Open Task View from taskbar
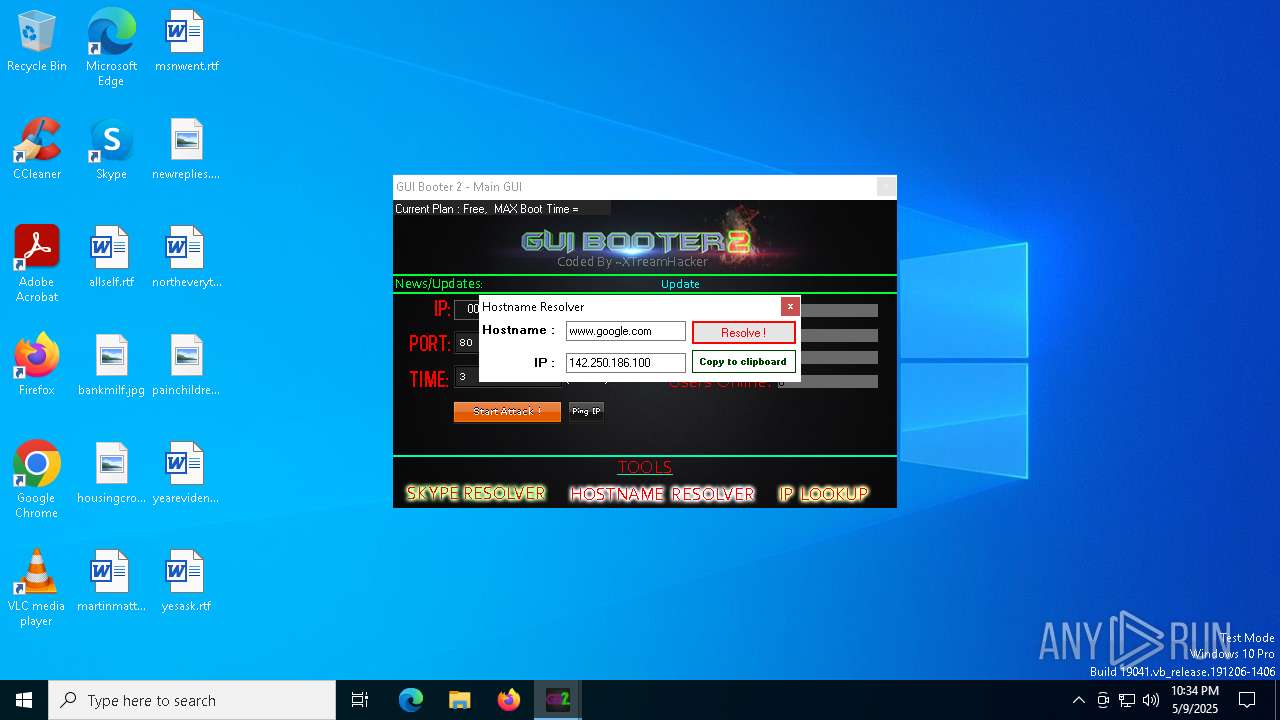The width and height of the screenshot is (1280, 720). pyautogui.click(x=360, y=700)
